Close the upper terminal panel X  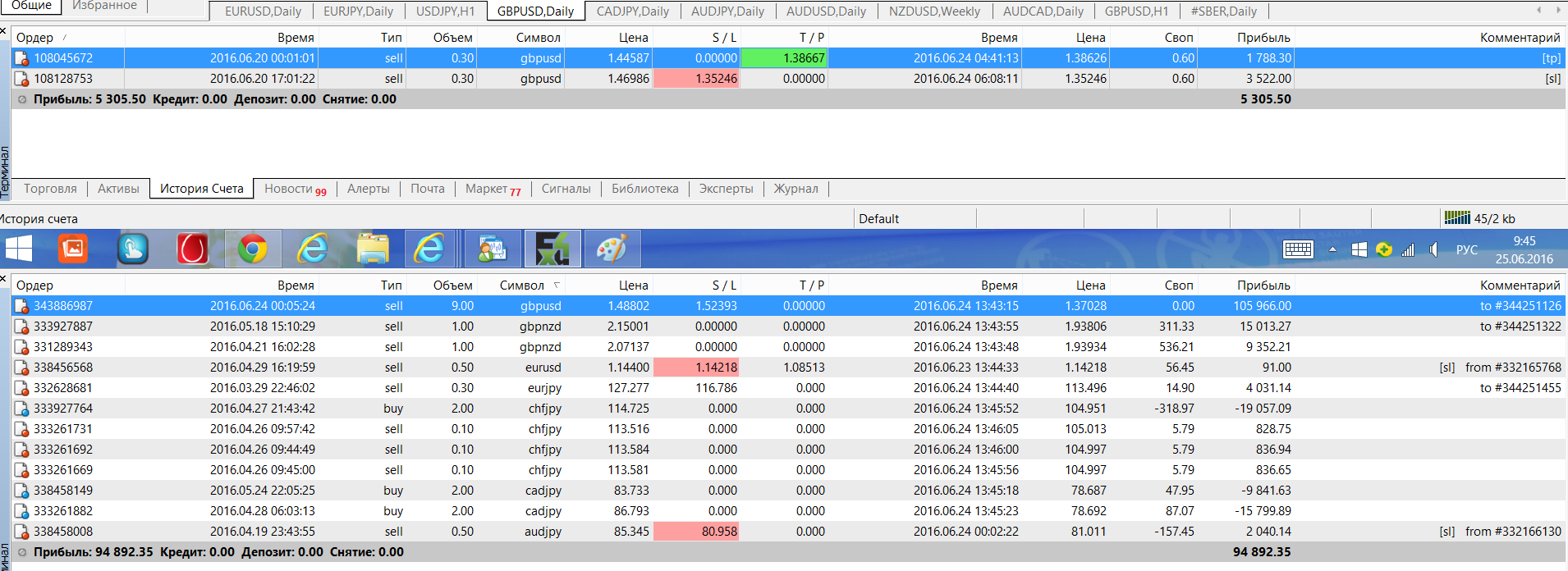[x=3, y=30]
